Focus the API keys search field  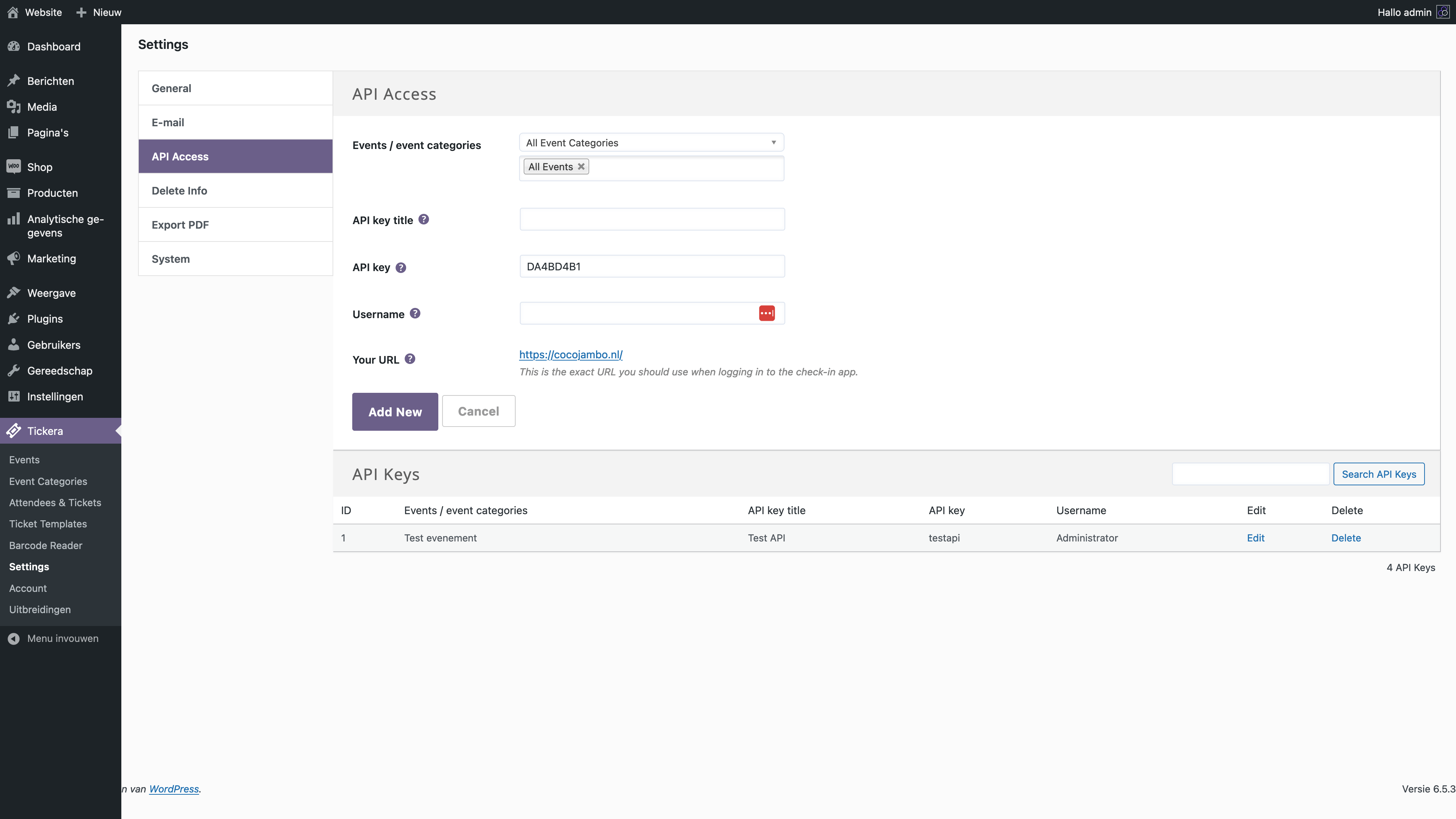pyautogui.click(x=1250, y=474)
